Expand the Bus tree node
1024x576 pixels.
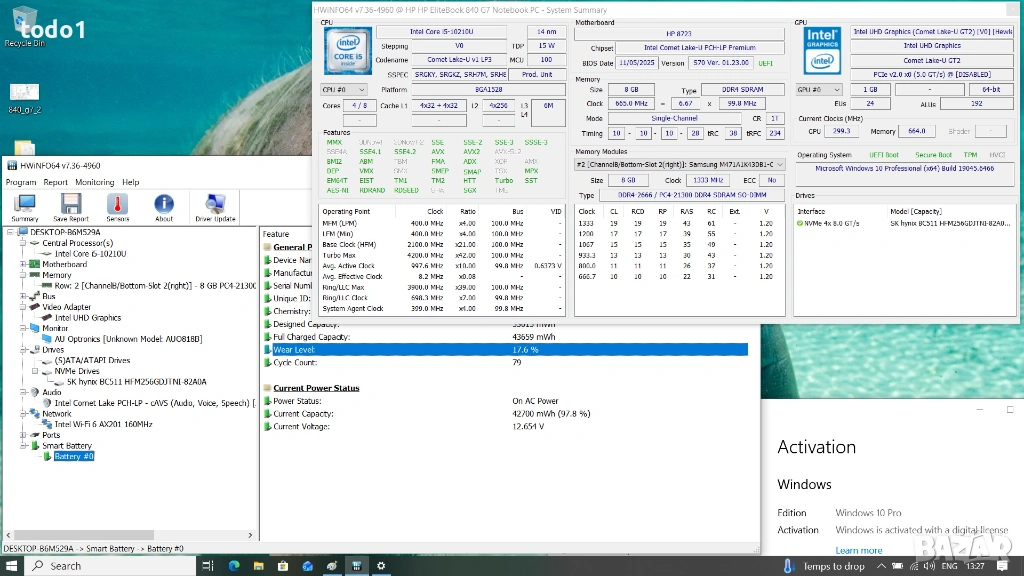coord(21,296)
